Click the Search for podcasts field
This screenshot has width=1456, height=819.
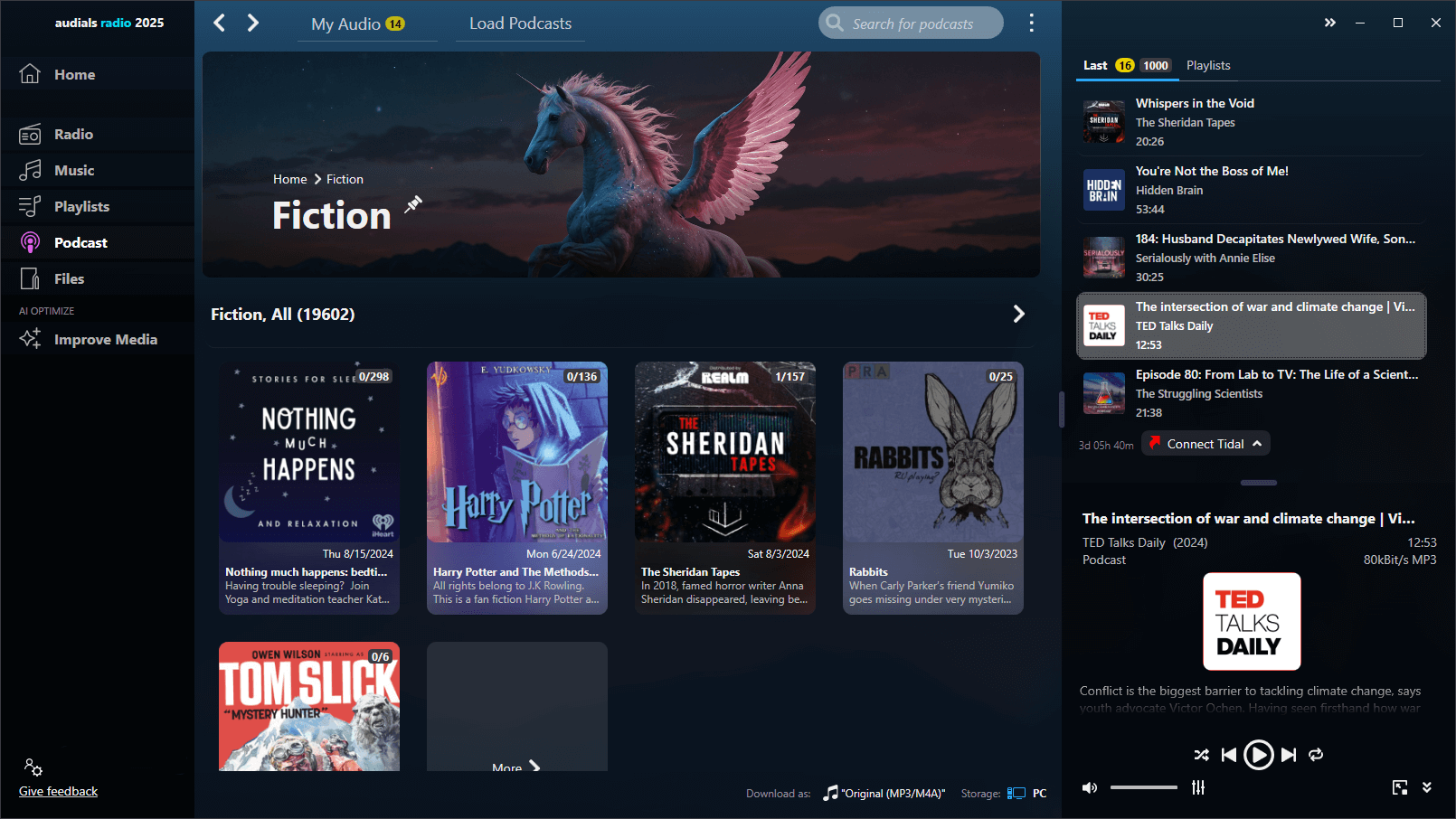[912, 24]
